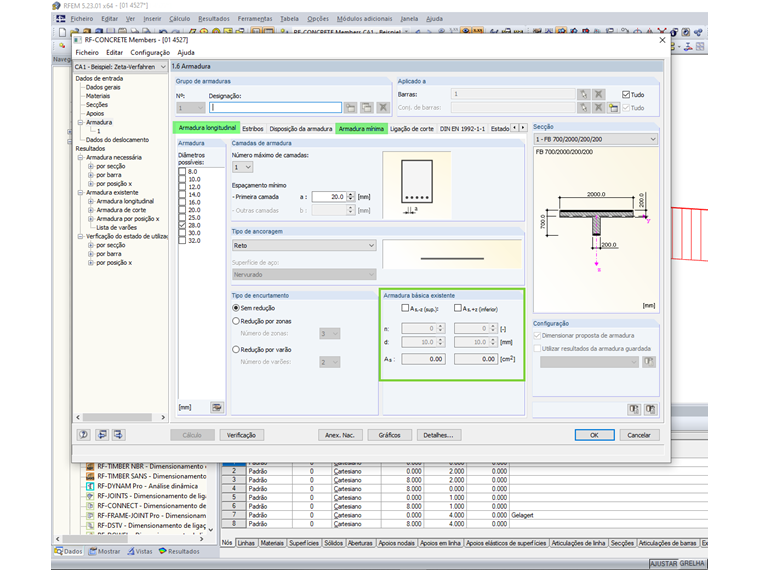Viewport: 760px width, 570px height.
Task: Click the first section info icon below Configuração
Action: 634,410
